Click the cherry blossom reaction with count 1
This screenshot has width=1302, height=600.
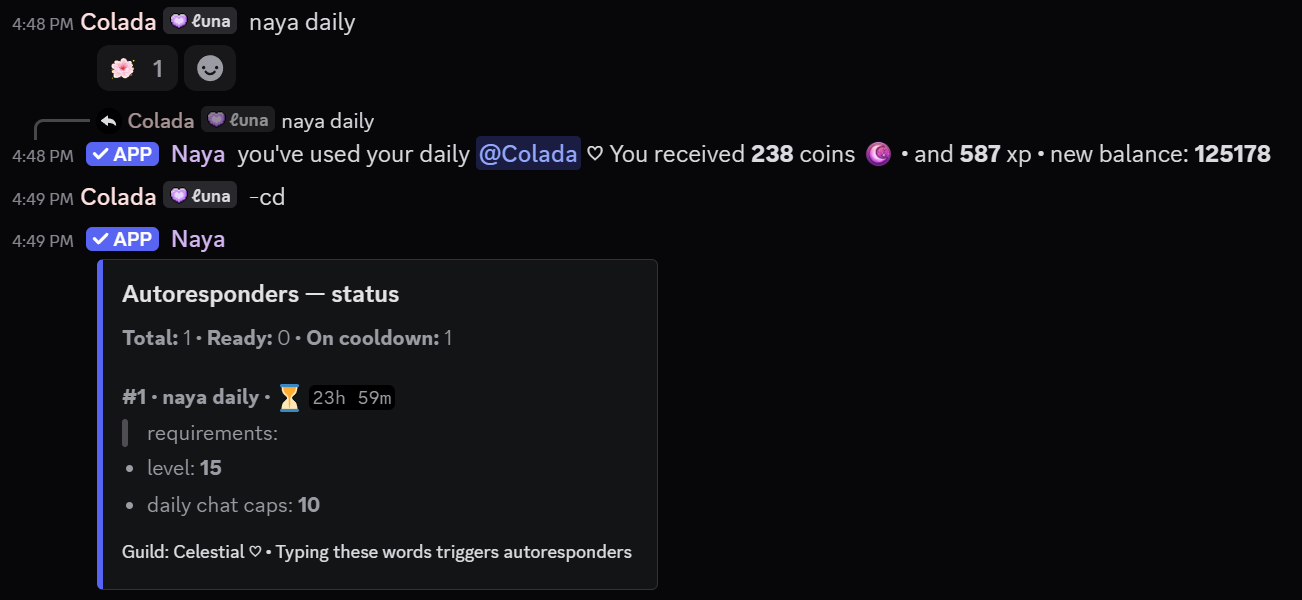(137, 68)
